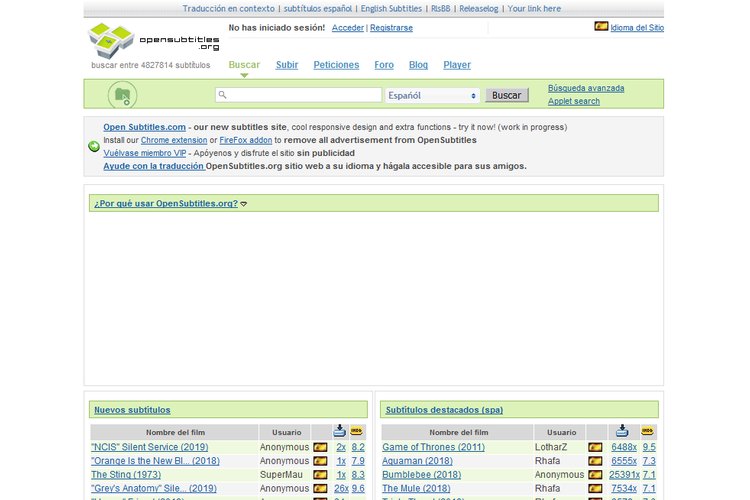Open the Peticiones tab
The height and width of the screenshot is (500, 750).
(x=336, y=65)
